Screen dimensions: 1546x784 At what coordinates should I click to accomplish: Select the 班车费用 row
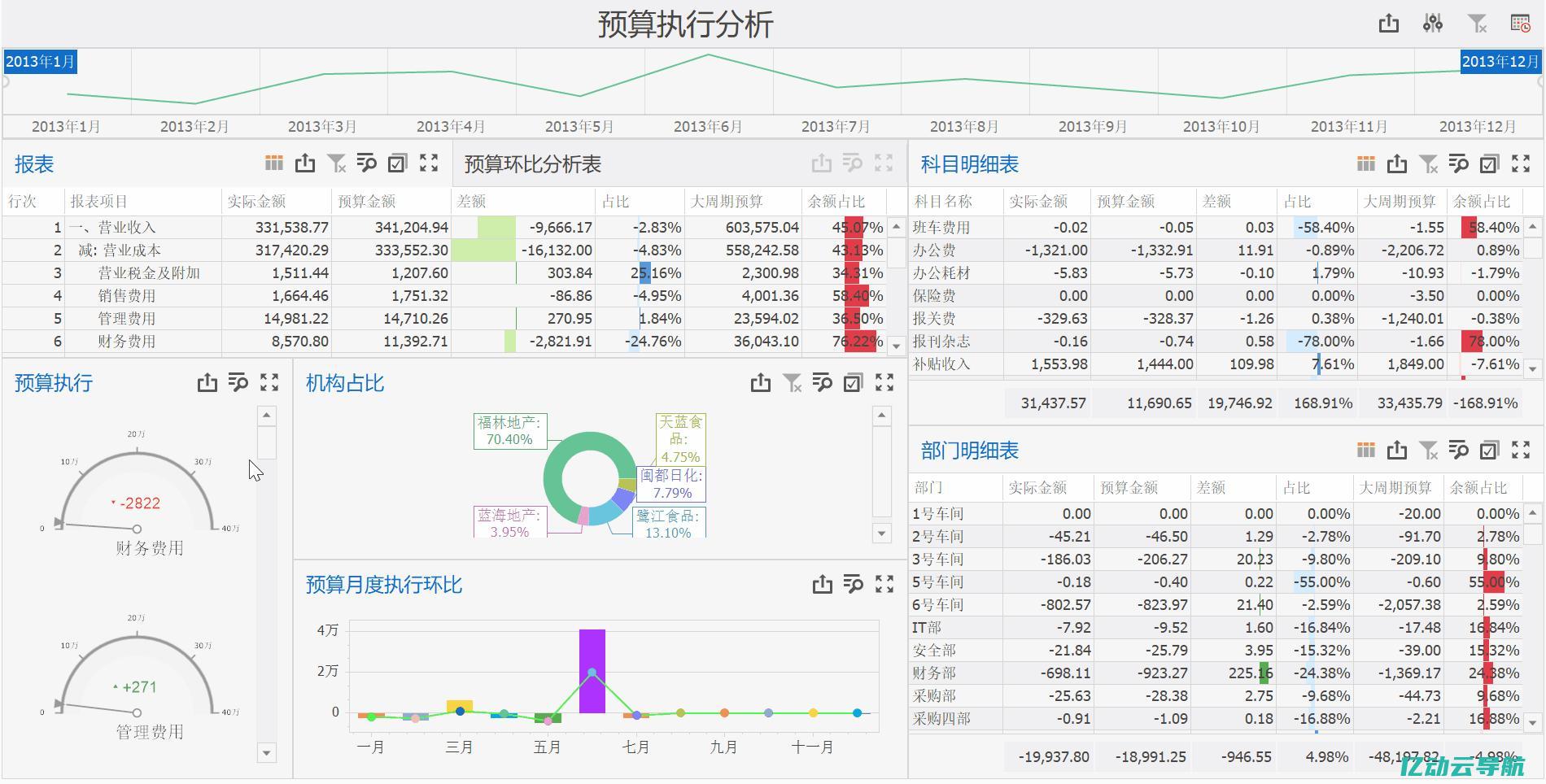(x=1216, y=227)
